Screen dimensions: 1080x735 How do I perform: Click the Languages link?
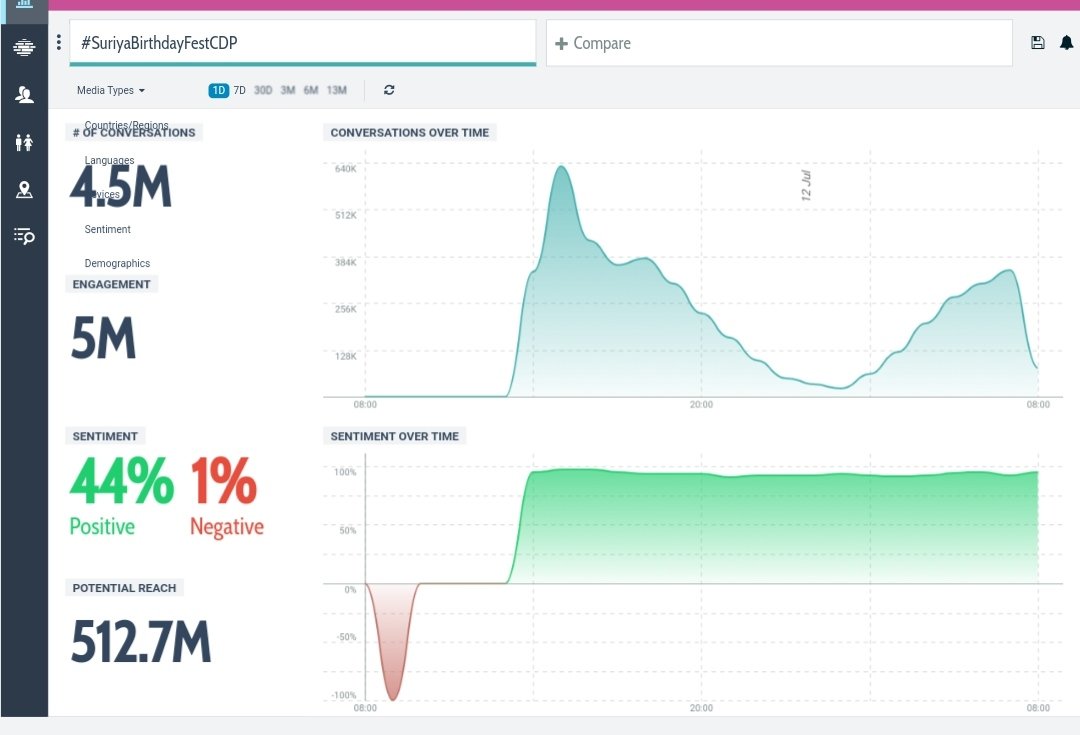coord(109,160)
